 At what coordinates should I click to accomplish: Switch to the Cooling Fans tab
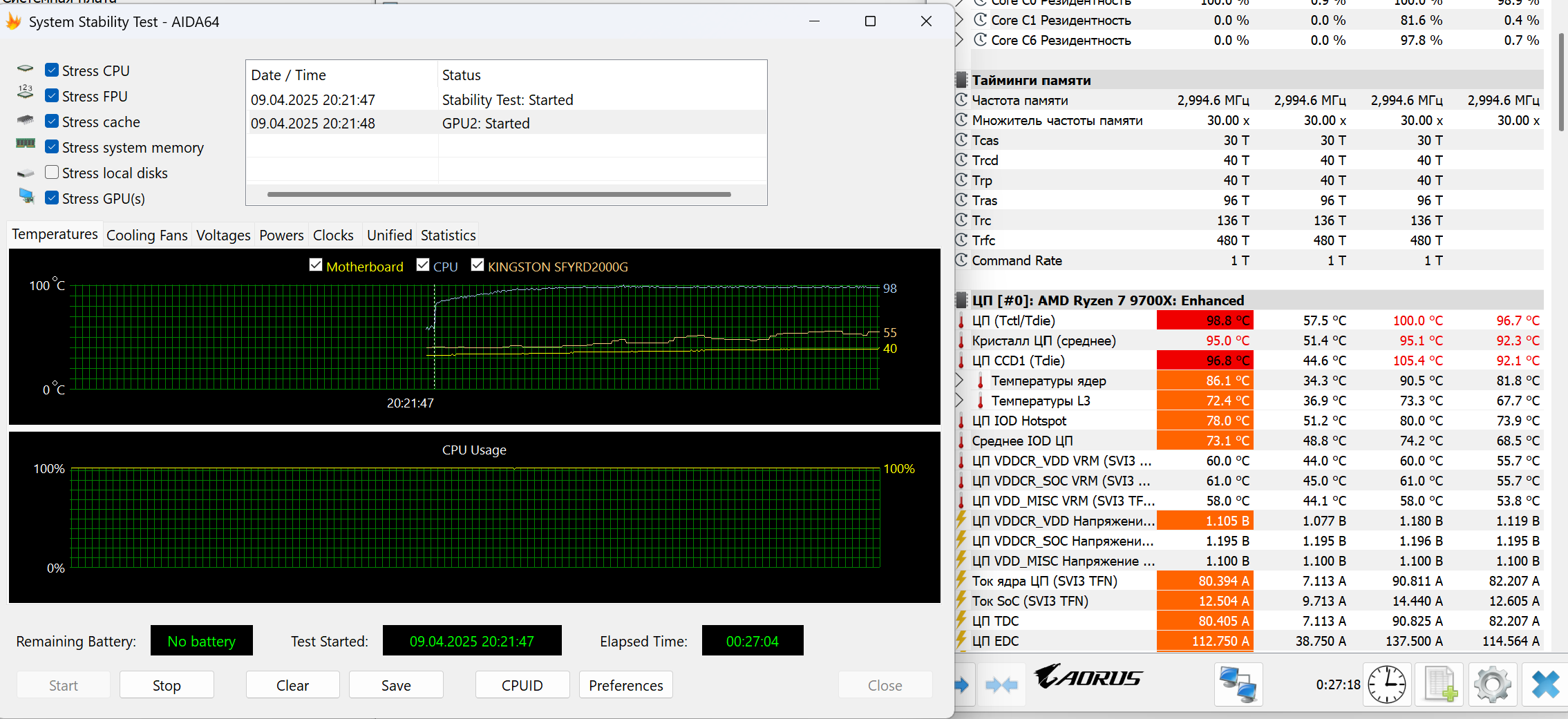click(147, 236)
